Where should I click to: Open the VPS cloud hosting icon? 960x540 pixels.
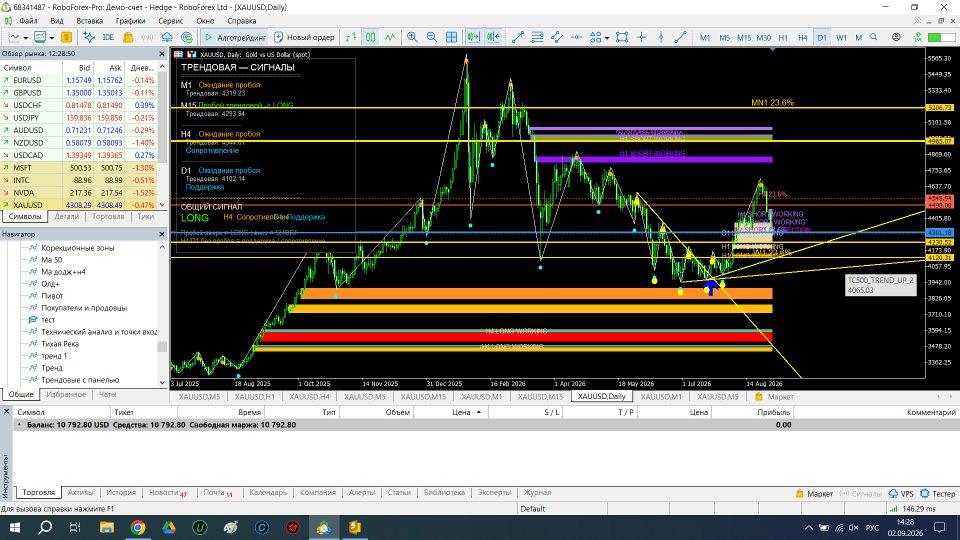(x=167, y=37)
